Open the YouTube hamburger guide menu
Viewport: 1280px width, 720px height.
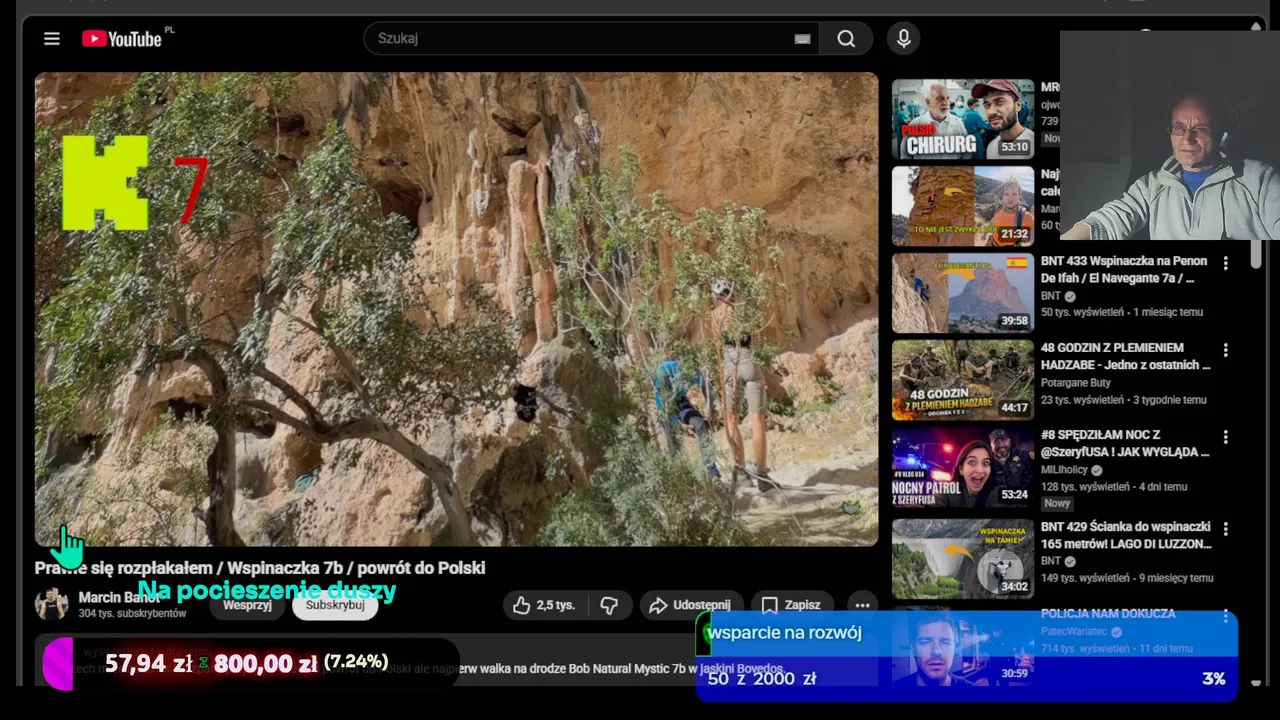point(52,39)
